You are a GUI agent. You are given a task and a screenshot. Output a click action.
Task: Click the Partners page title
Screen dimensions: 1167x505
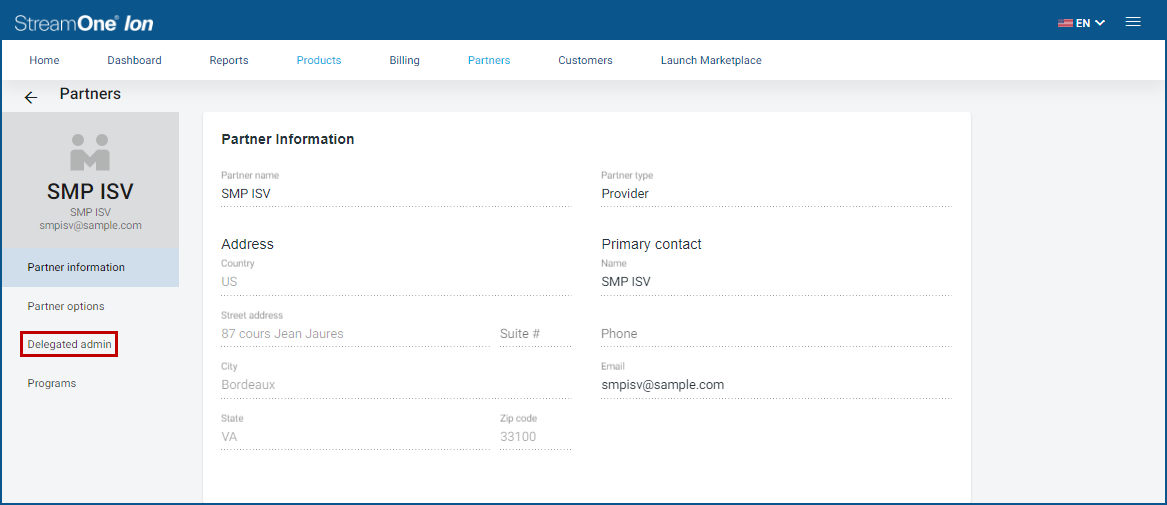click(90, 94)
